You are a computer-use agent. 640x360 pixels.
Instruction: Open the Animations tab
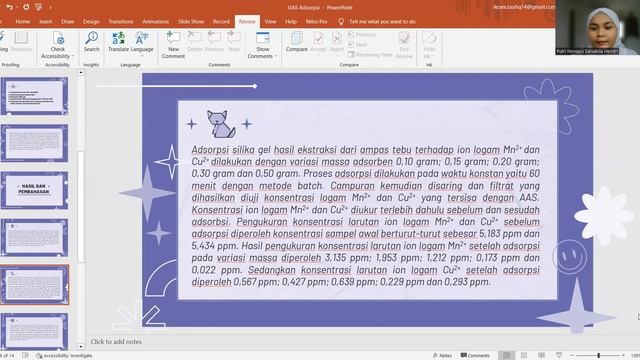point(156,22)
